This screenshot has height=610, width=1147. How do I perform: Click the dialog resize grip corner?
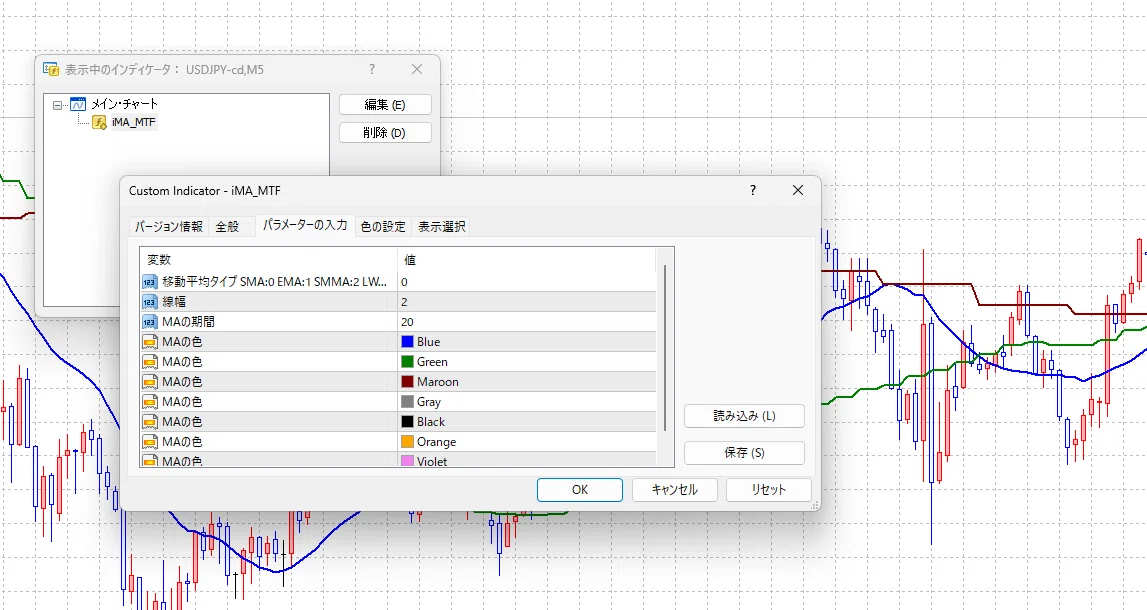(814, 505)
